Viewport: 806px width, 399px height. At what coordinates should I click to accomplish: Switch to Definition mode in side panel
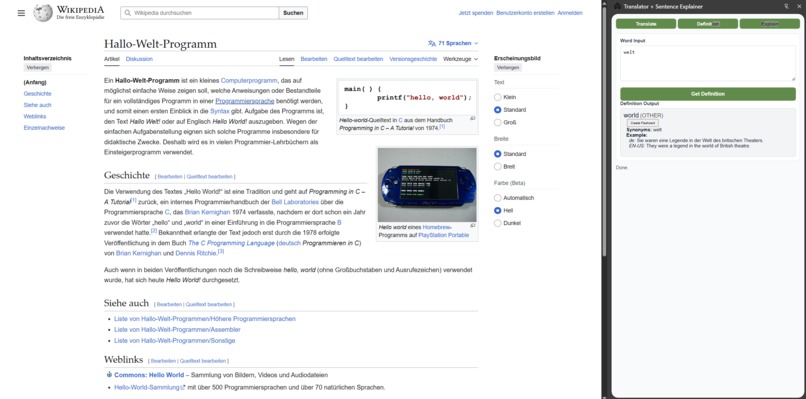[707, 24]
